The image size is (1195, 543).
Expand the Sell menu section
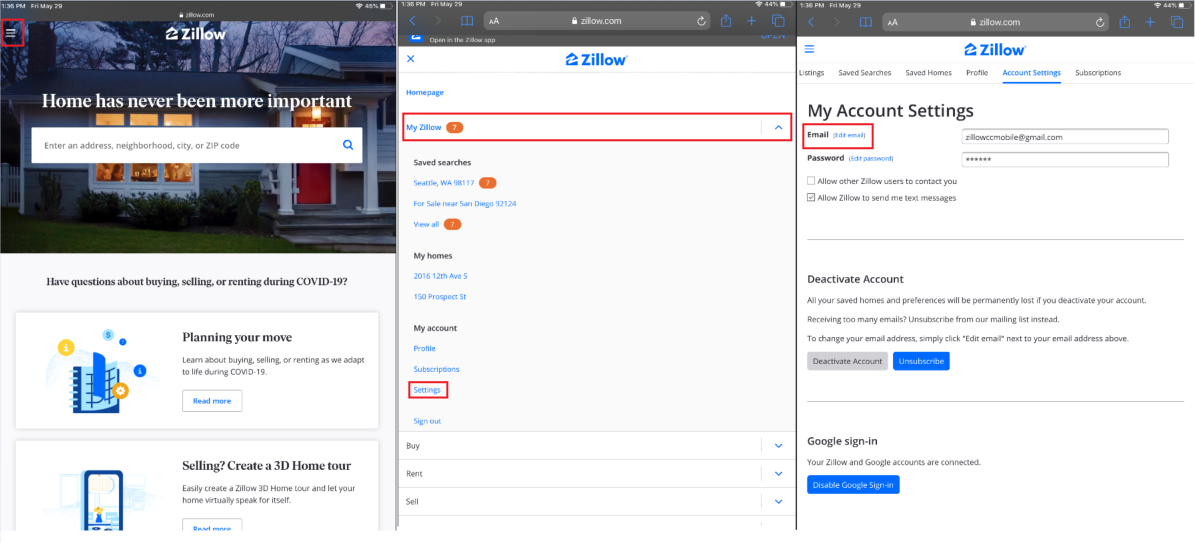[778, 502]
